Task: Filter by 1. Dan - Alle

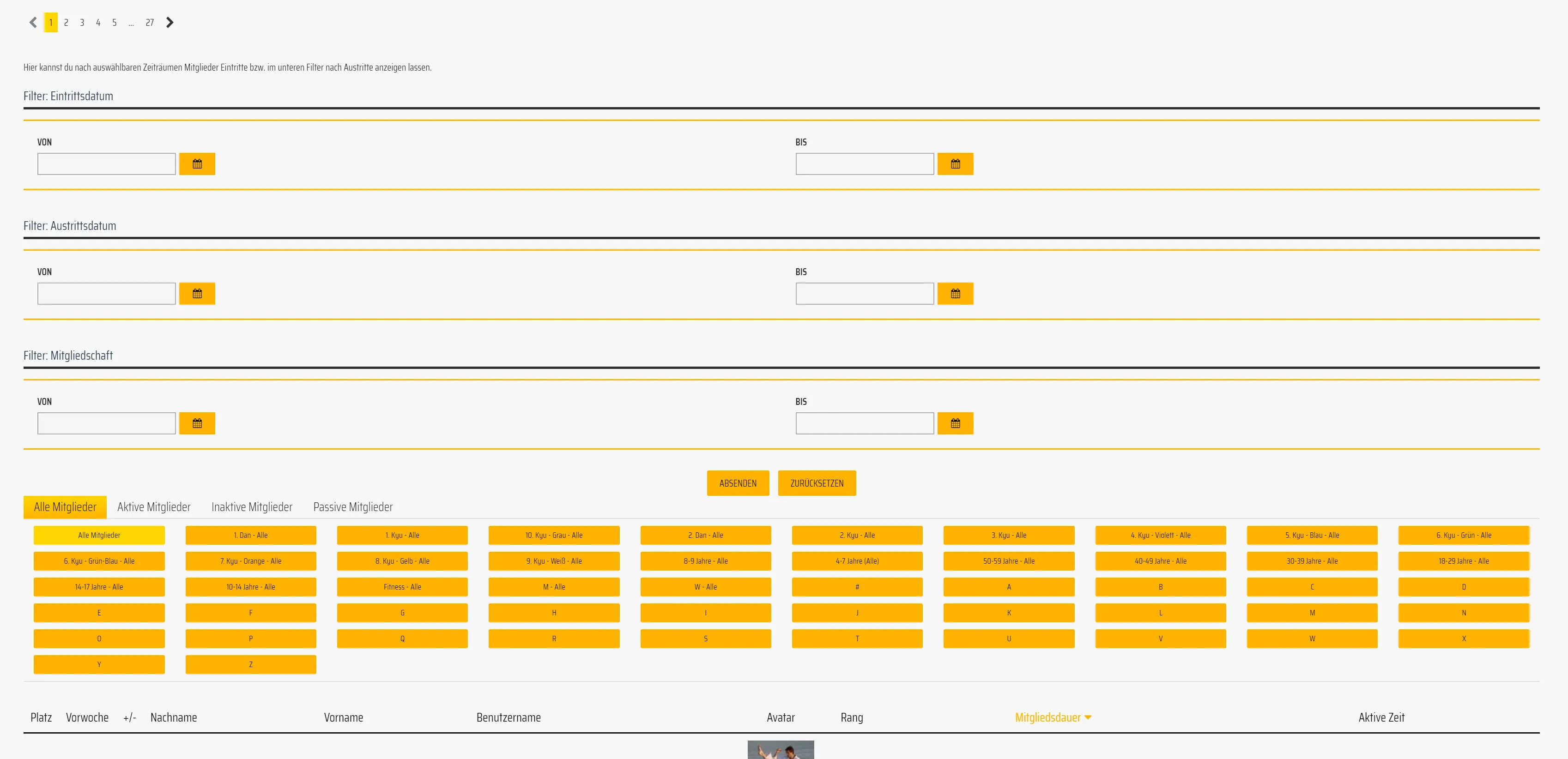Action: [x=251, y=535]
